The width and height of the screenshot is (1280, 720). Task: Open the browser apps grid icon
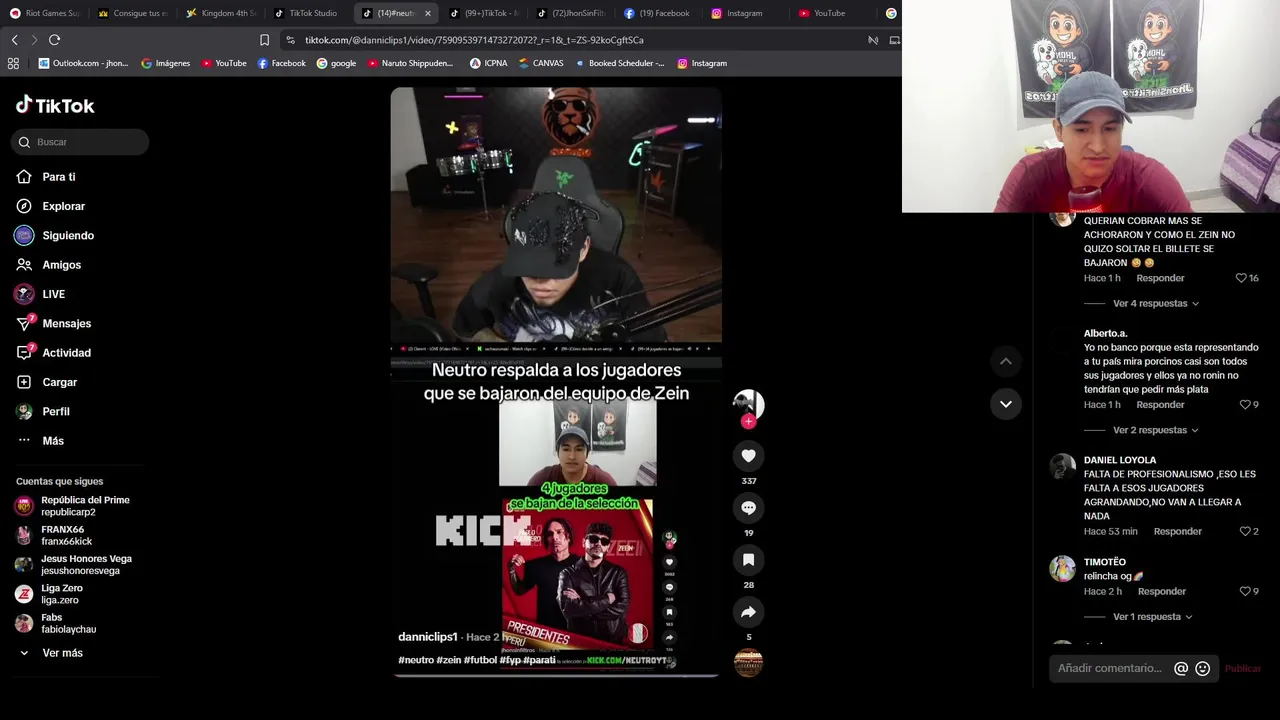(x=13, y=63)
